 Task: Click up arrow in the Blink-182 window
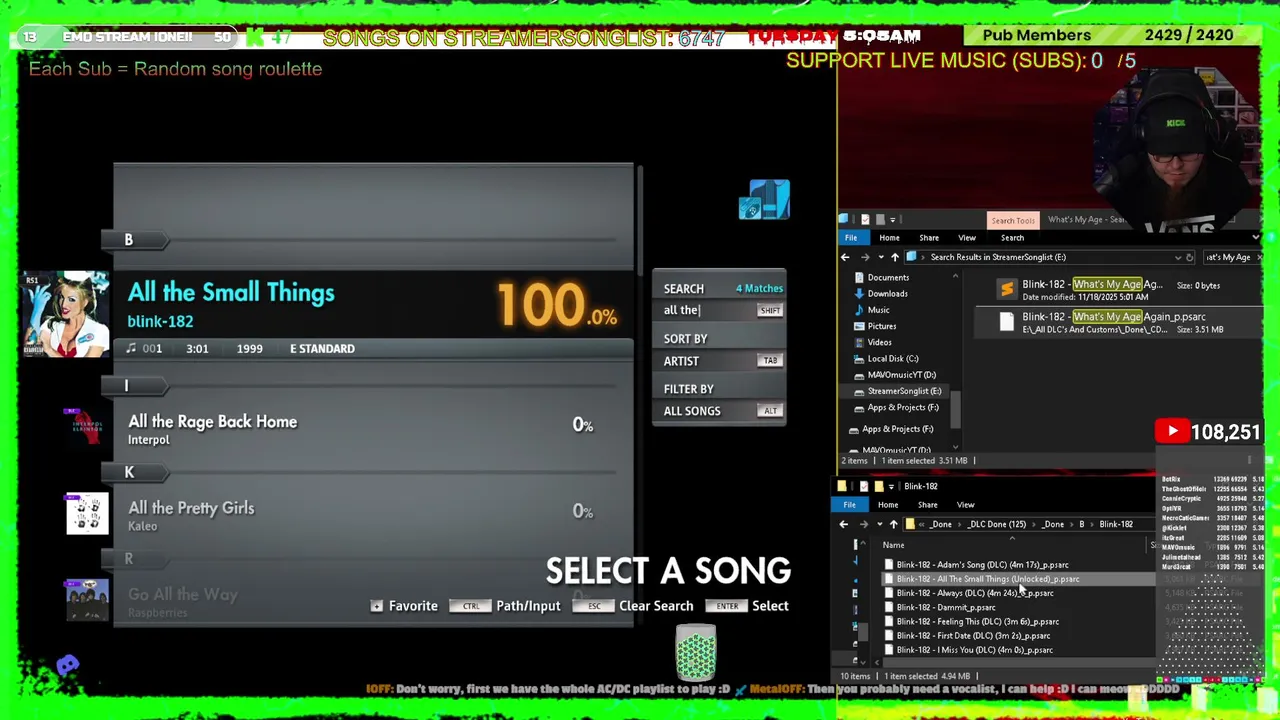tap(893, 524)
